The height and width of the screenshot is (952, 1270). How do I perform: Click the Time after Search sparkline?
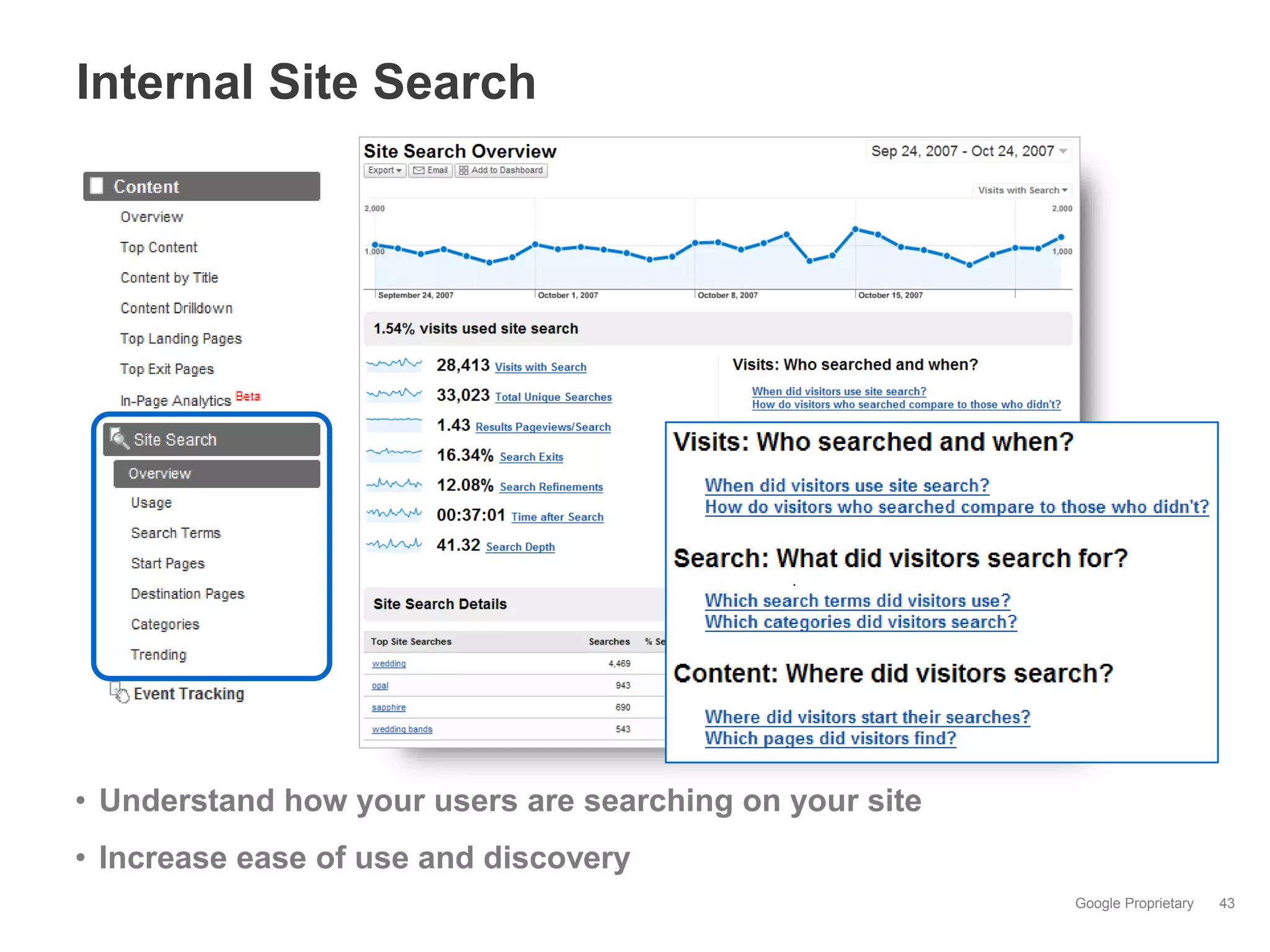coord(394,514)
